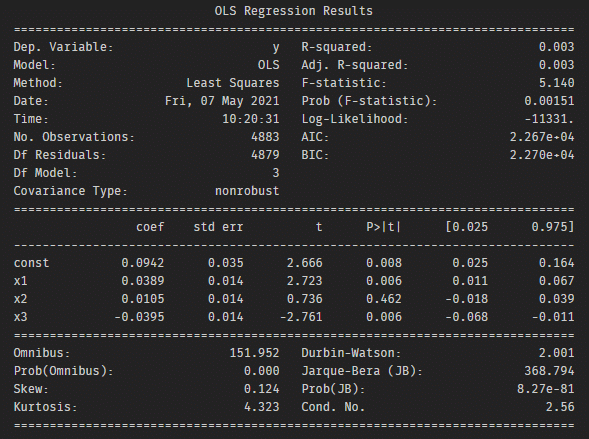The width and height of the screenshot is (589, 439).
Task: Click the Jarque-Bera value 368.794
Action: (549, 371)
